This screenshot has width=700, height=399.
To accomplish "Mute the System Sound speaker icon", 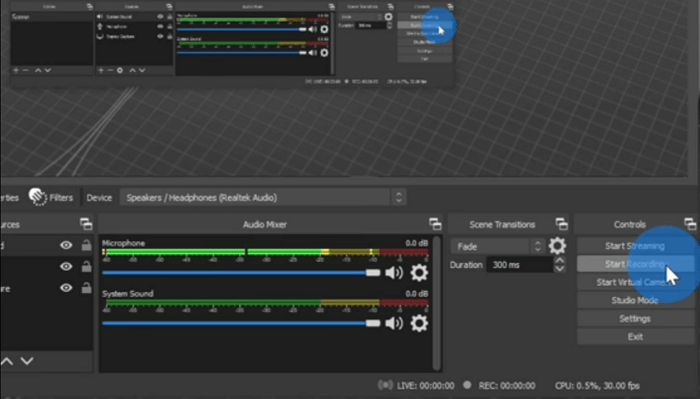I will (x=394, y=323).
